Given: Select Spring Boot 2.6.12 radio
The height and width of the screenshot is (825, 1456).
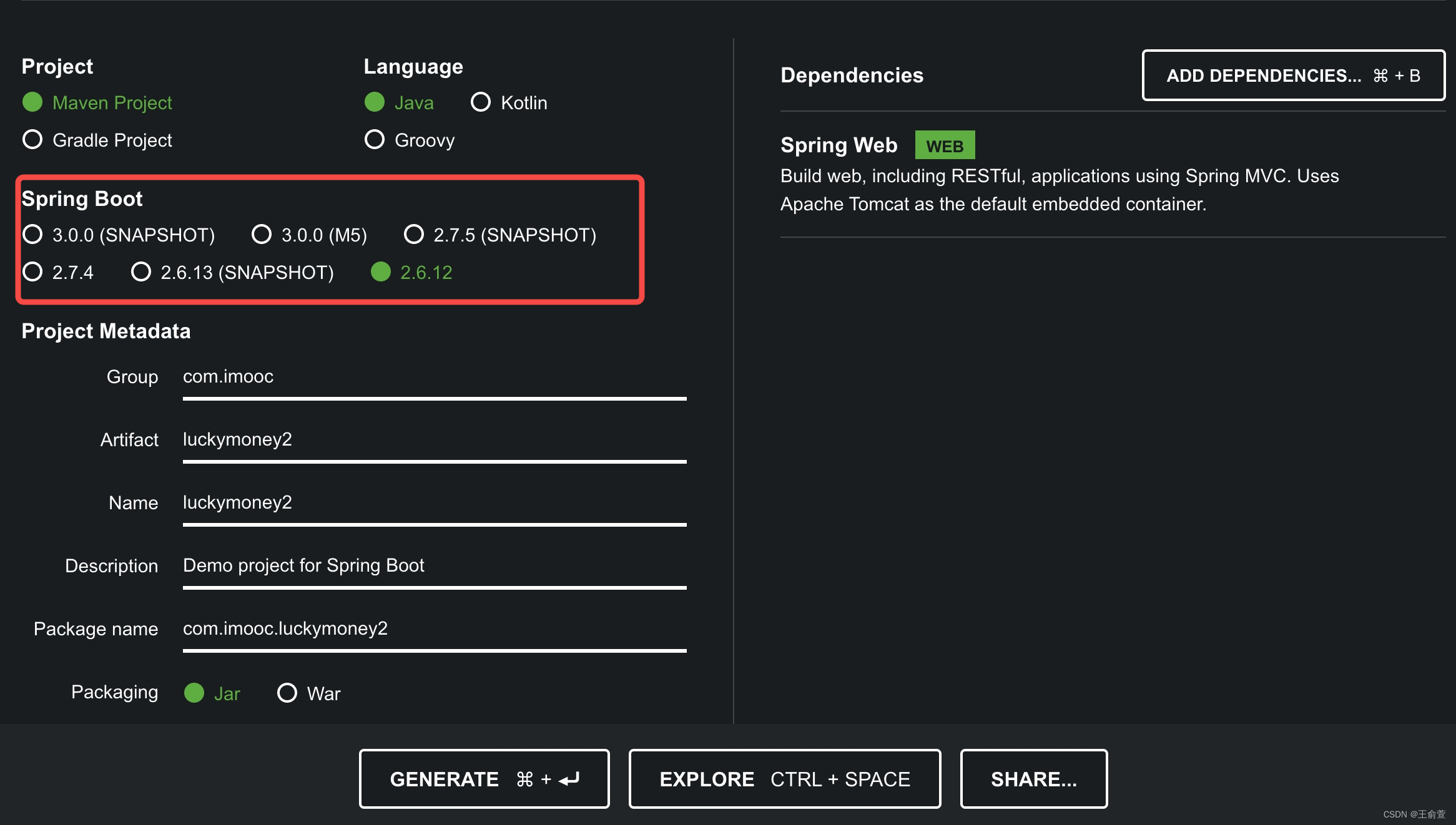Looking at the screenshot, I should coord(381,272).
